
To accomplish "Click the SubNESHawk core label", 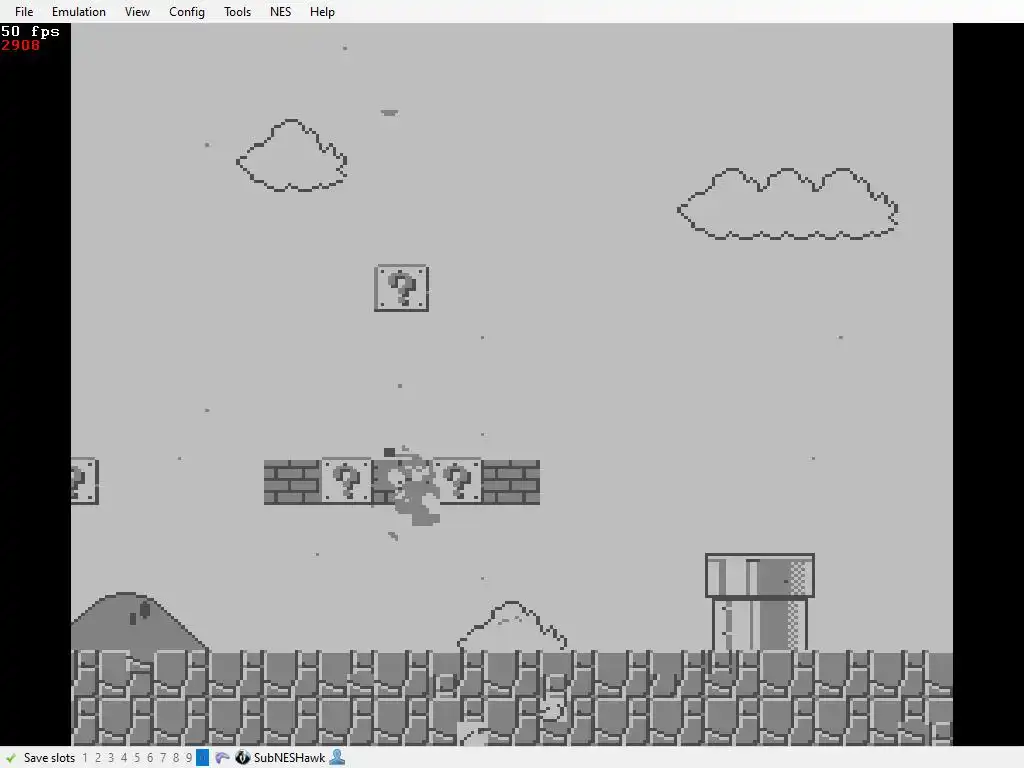I will click(289, 758).
